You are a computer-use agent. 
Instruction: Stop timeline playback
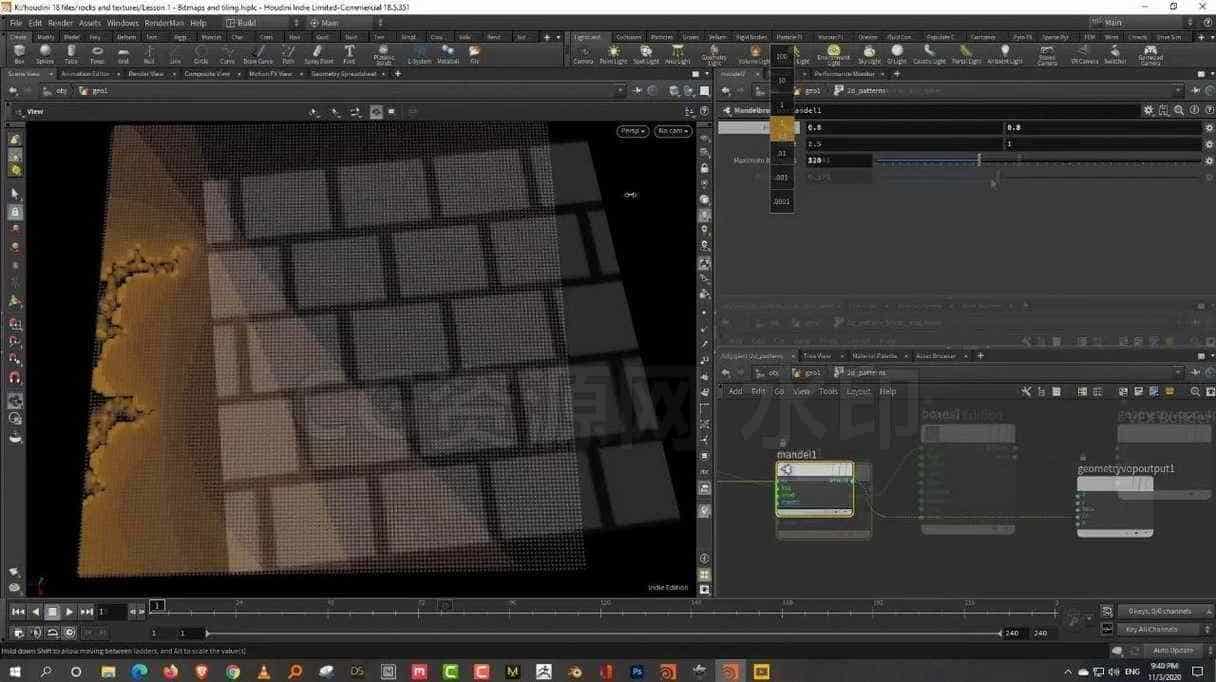pyautogui.click(x=52, y=611)
